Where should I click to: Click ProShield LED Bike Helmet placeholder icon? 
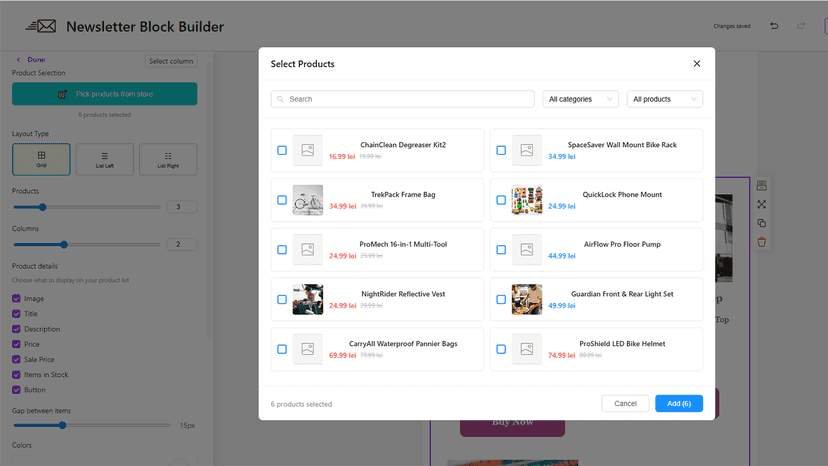(x=526, y=349)
